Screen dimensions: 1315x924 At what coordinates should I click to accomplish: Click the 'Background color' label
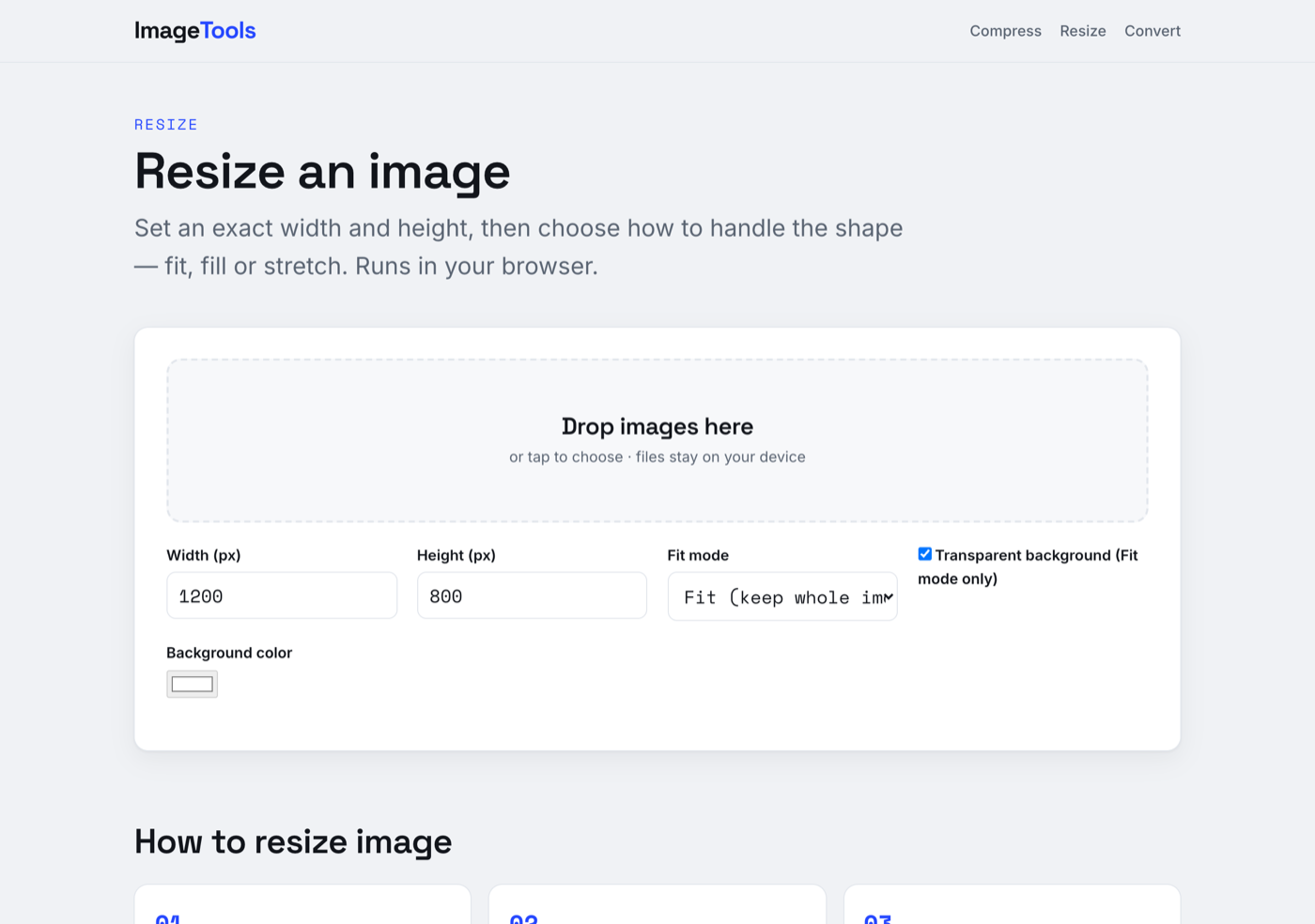click(x=229, y=653)
